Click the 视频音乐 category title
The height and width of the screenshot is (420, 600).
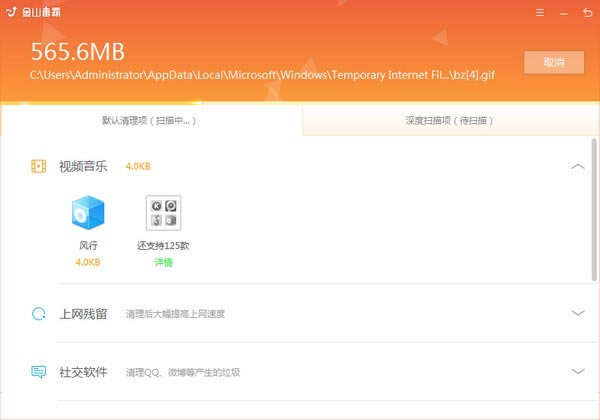[x=83, y=166]
